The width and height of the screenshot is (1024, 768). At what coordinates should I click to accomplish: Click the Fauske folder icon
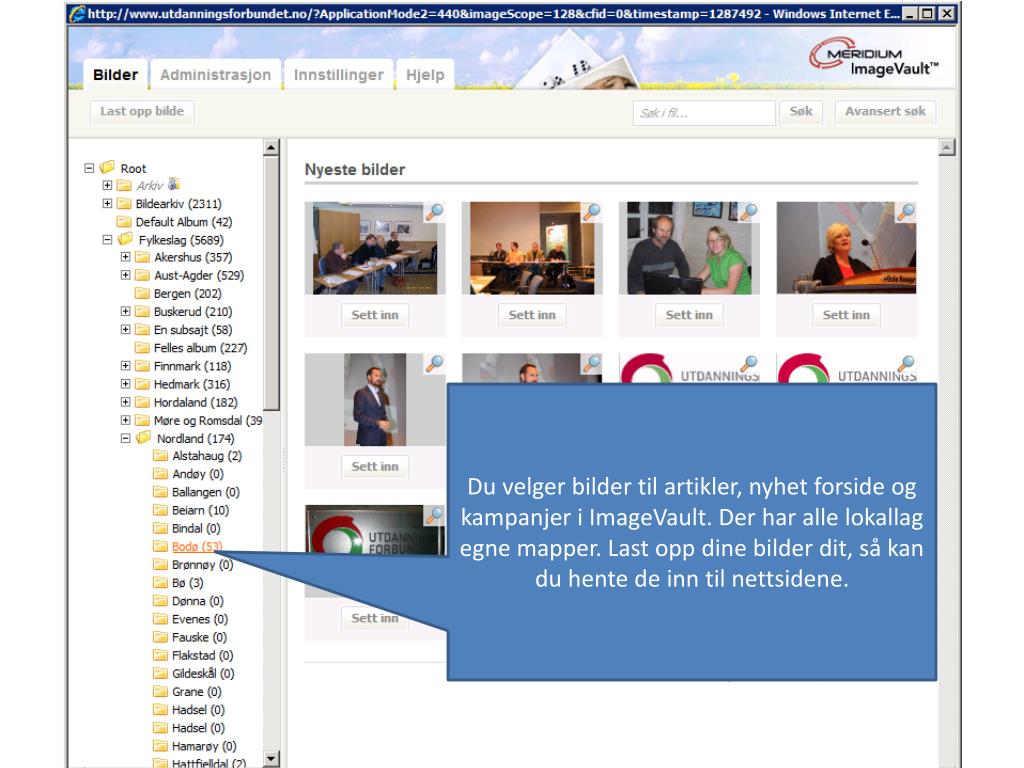click(x=161, y=636)
